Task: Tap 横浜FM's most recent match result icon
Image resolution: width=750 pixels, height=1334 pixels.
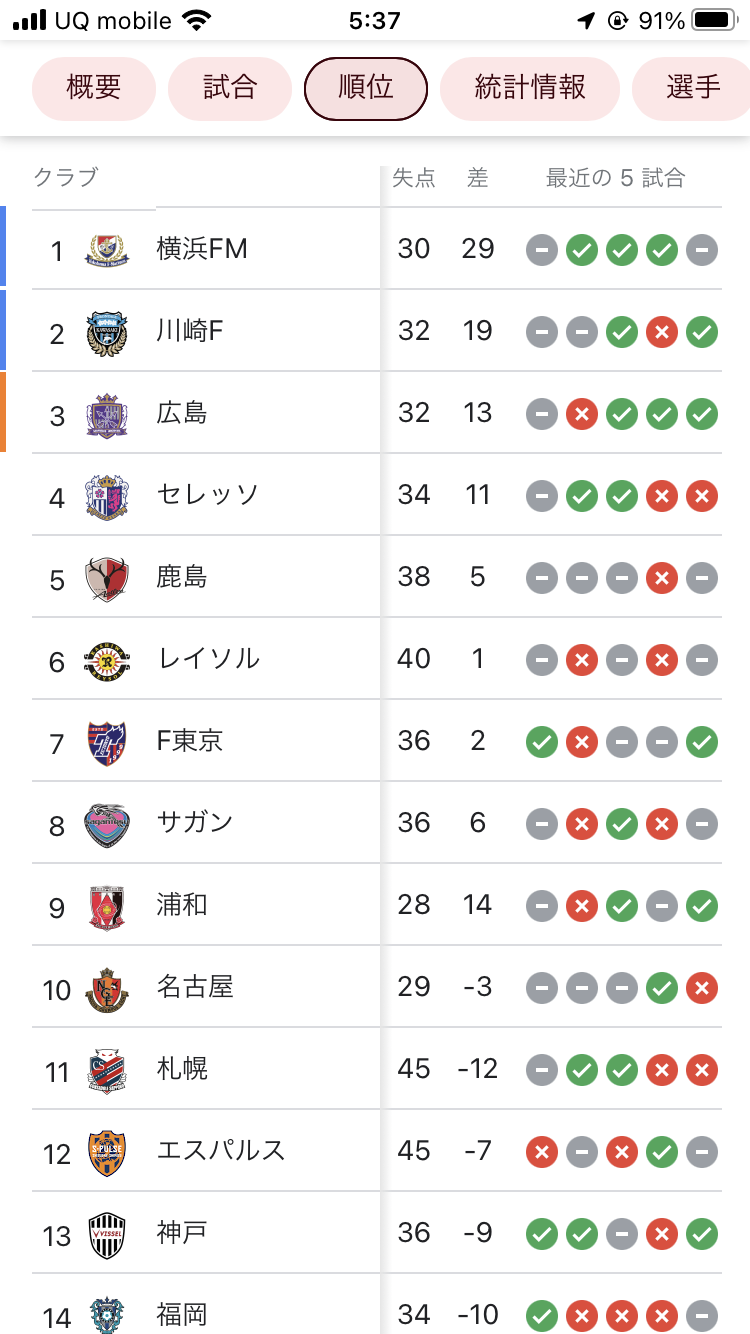Action: pos(702,250)
